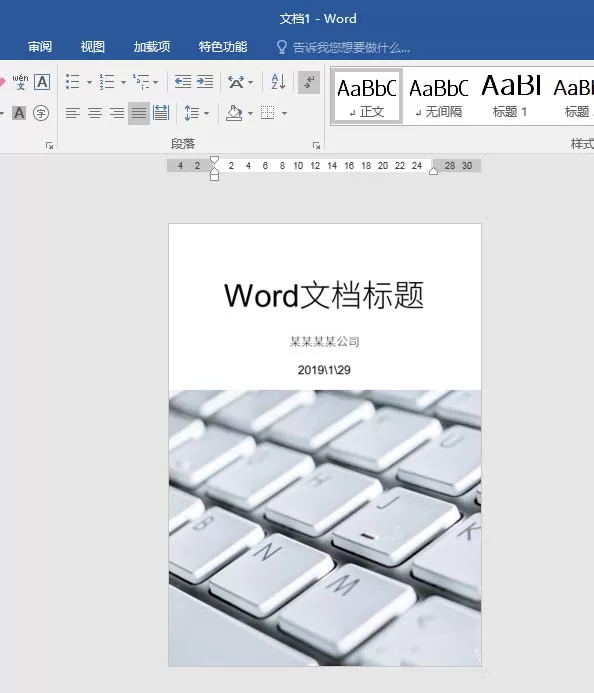Open the shading color dropdown arrow
The width and height of the screenshot is (594, 693).
(x=250, y=114)
